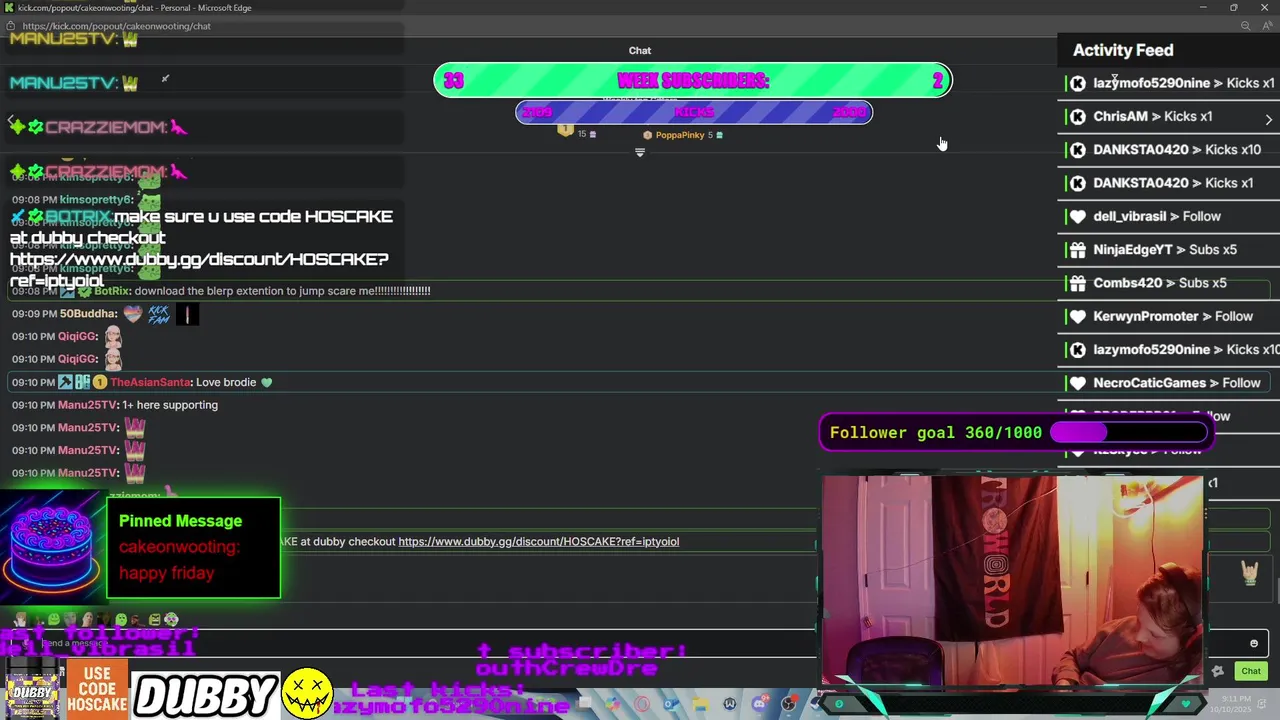The width and height of the screenshot is (1280, 720).
Task: Expand the ChrisAM activity feed row arrow
Action: 1268,119
